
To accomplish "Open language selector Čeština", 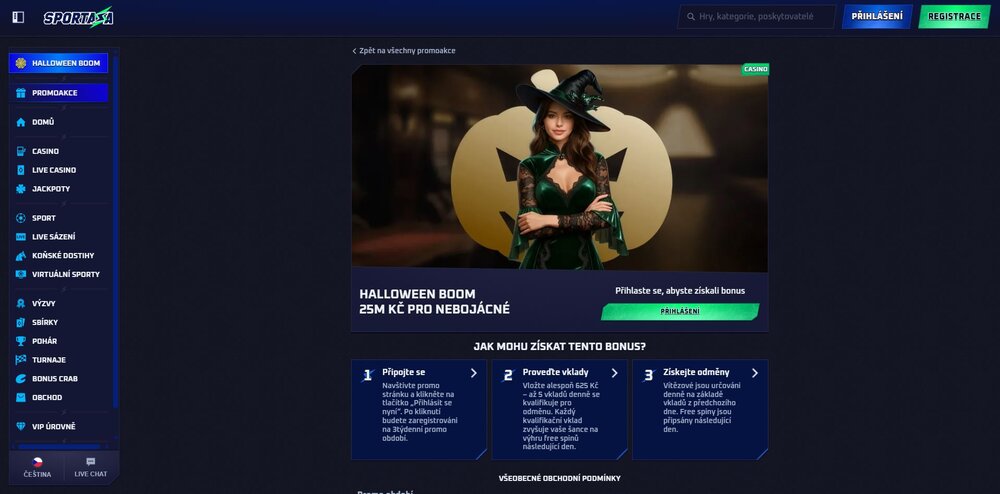I will click(x=37, y=467).
